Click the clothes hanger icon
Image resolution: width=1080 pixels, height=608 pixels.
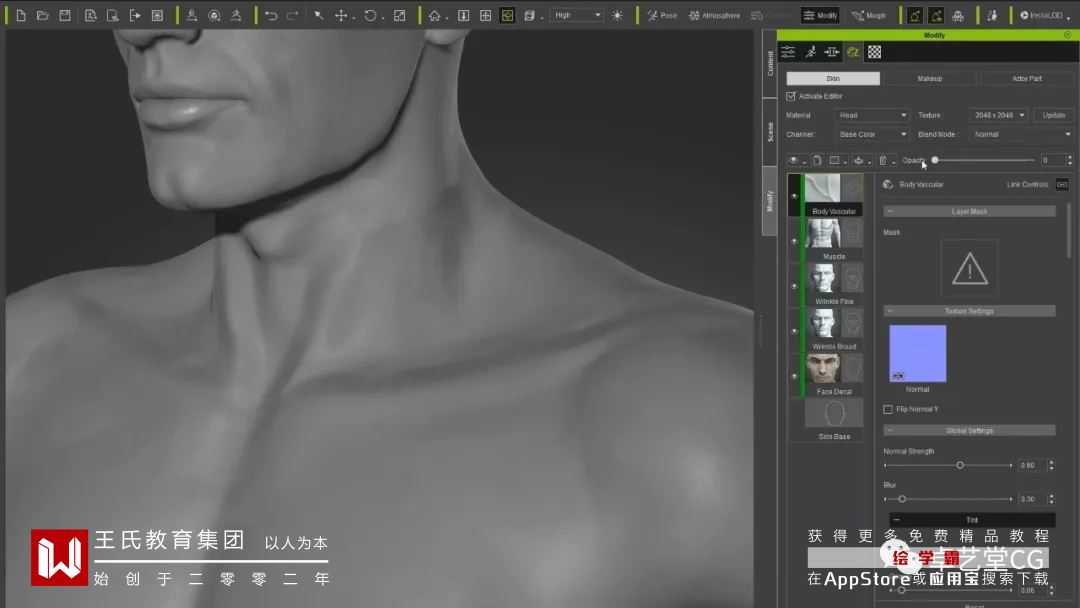236,15
